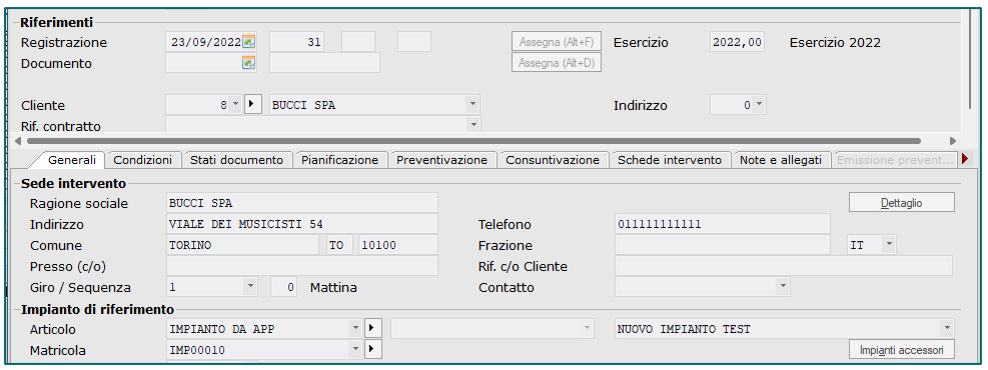Open empty dropdown beside Articolo
The width and height of the screenshot is (988, 370).
587,328
